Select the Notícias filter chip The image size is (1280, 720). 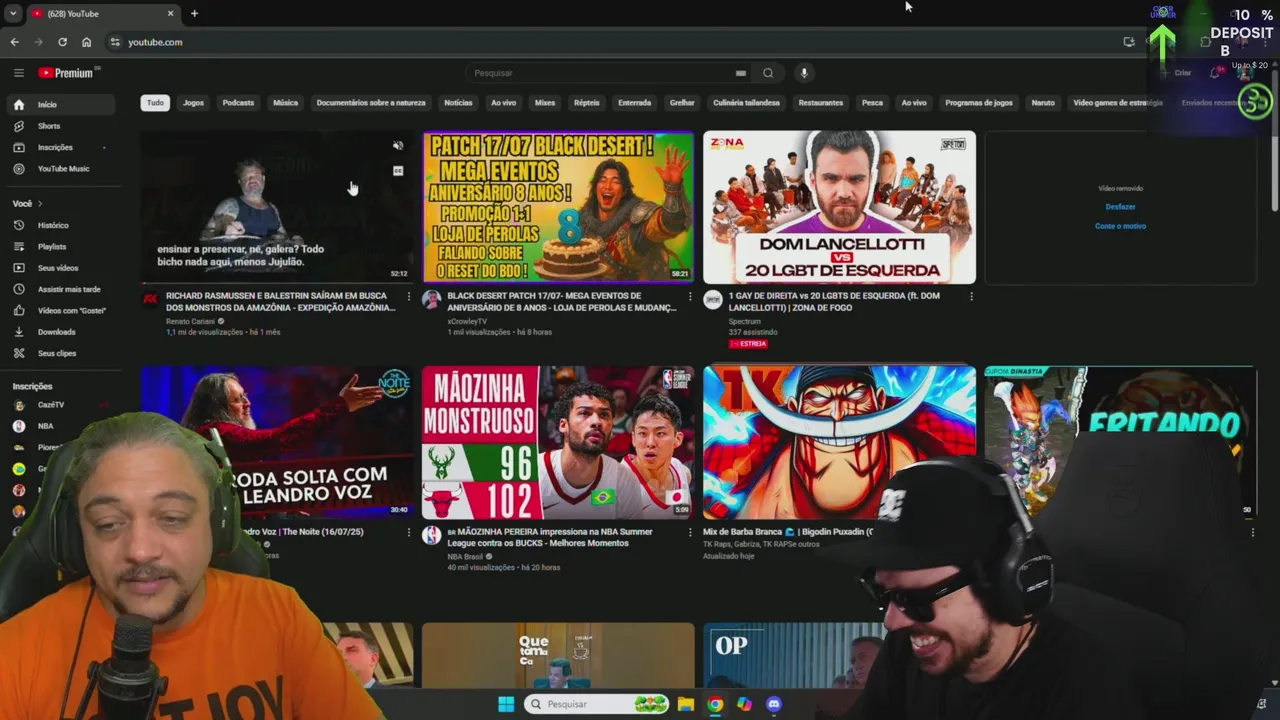pyautogui.click(x=458, y=102)
